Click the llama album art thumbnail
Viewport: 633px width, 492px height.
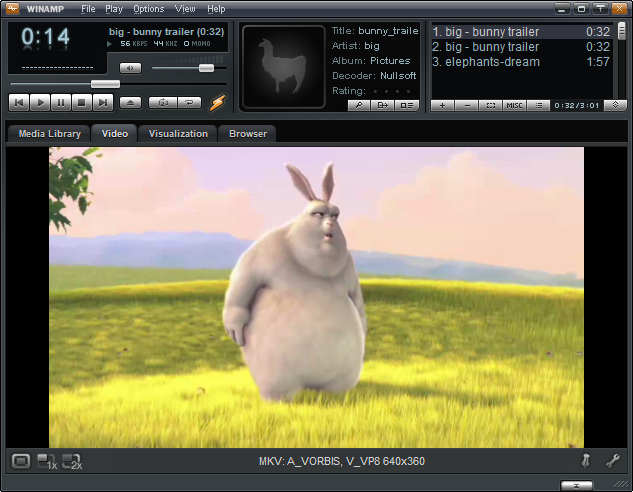pos(283,67)
